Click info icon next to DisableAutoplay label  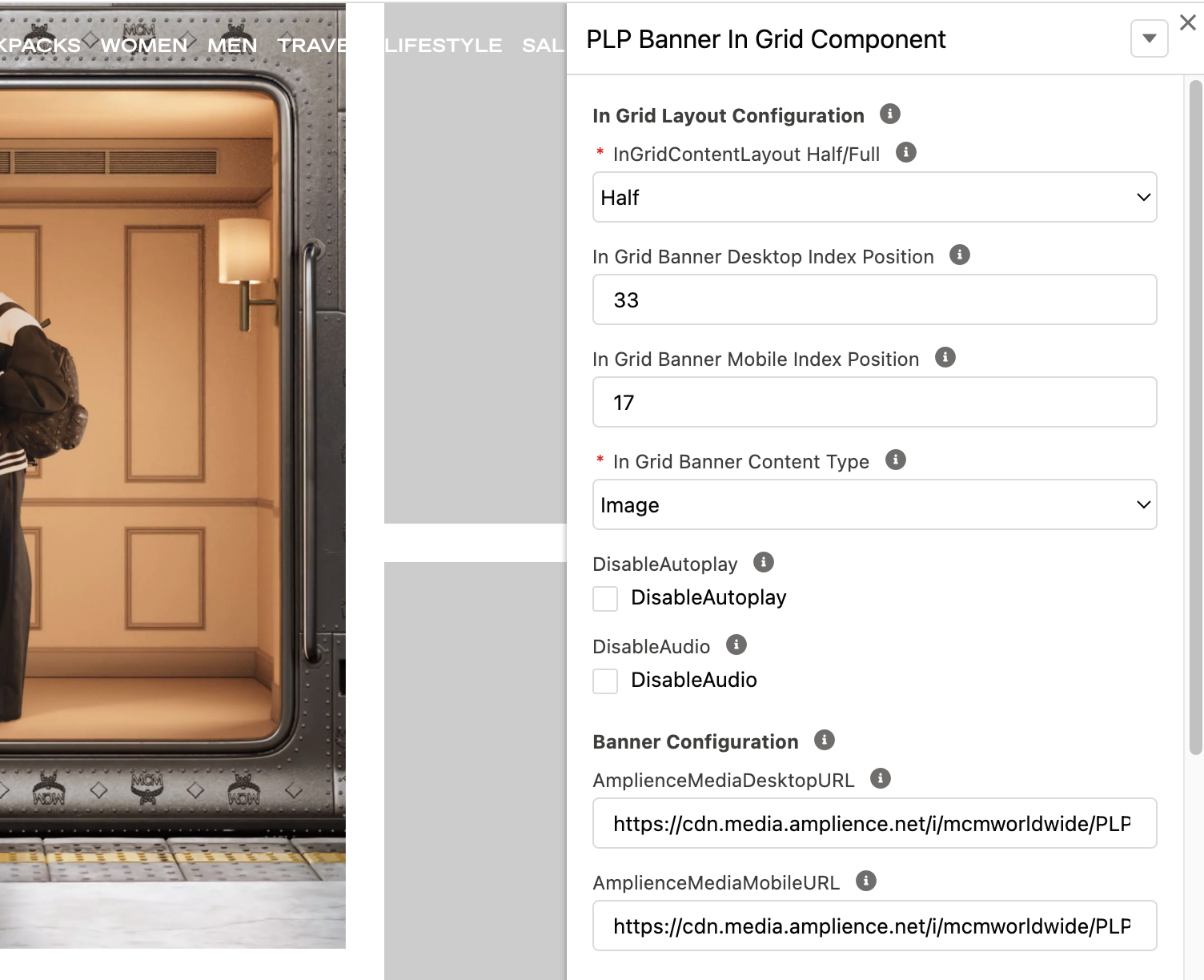point(763,562)
